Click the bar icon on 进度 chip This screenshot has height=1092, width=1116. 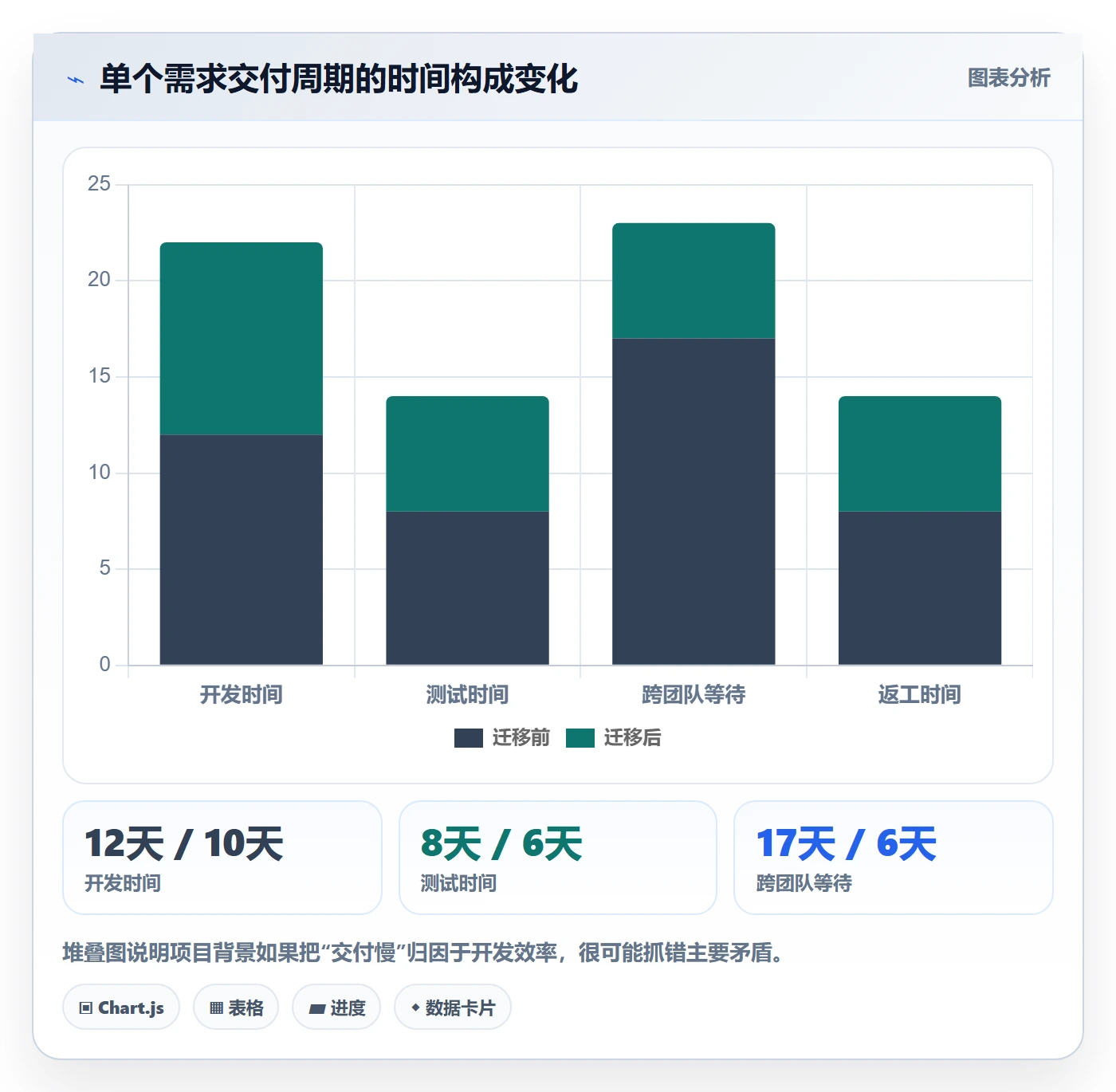317,1009
